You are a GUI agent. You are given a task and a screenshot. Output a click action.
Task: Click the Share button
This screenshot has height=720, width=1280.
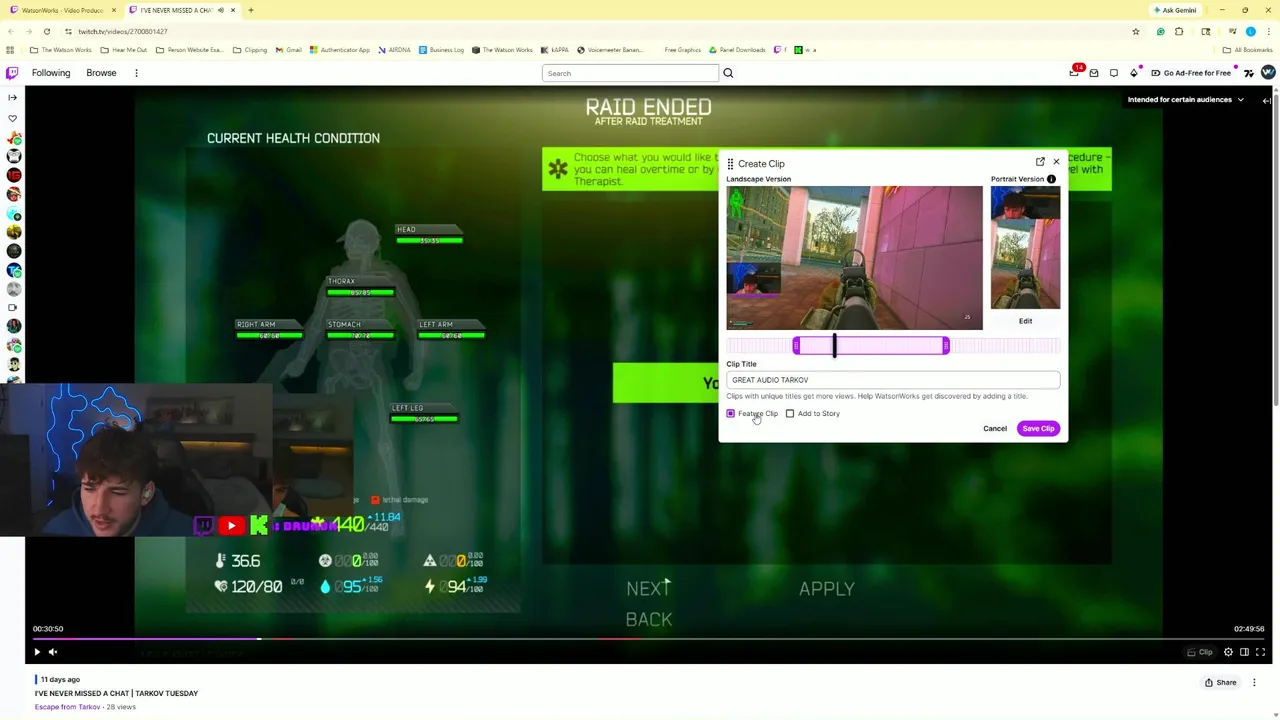[1220, 683]
